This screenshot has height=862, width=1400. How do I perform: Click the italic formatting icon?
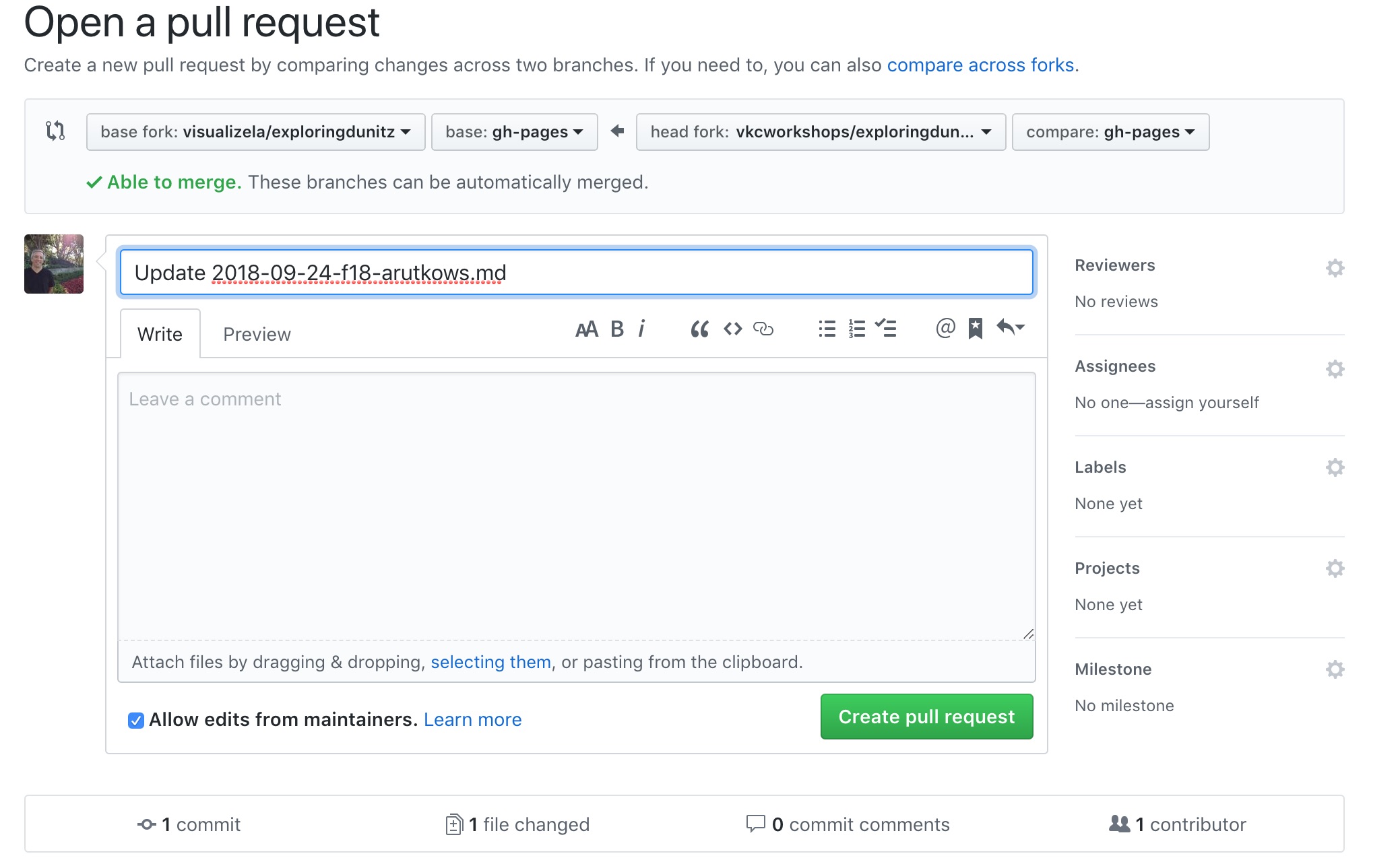tap(641, 329)
